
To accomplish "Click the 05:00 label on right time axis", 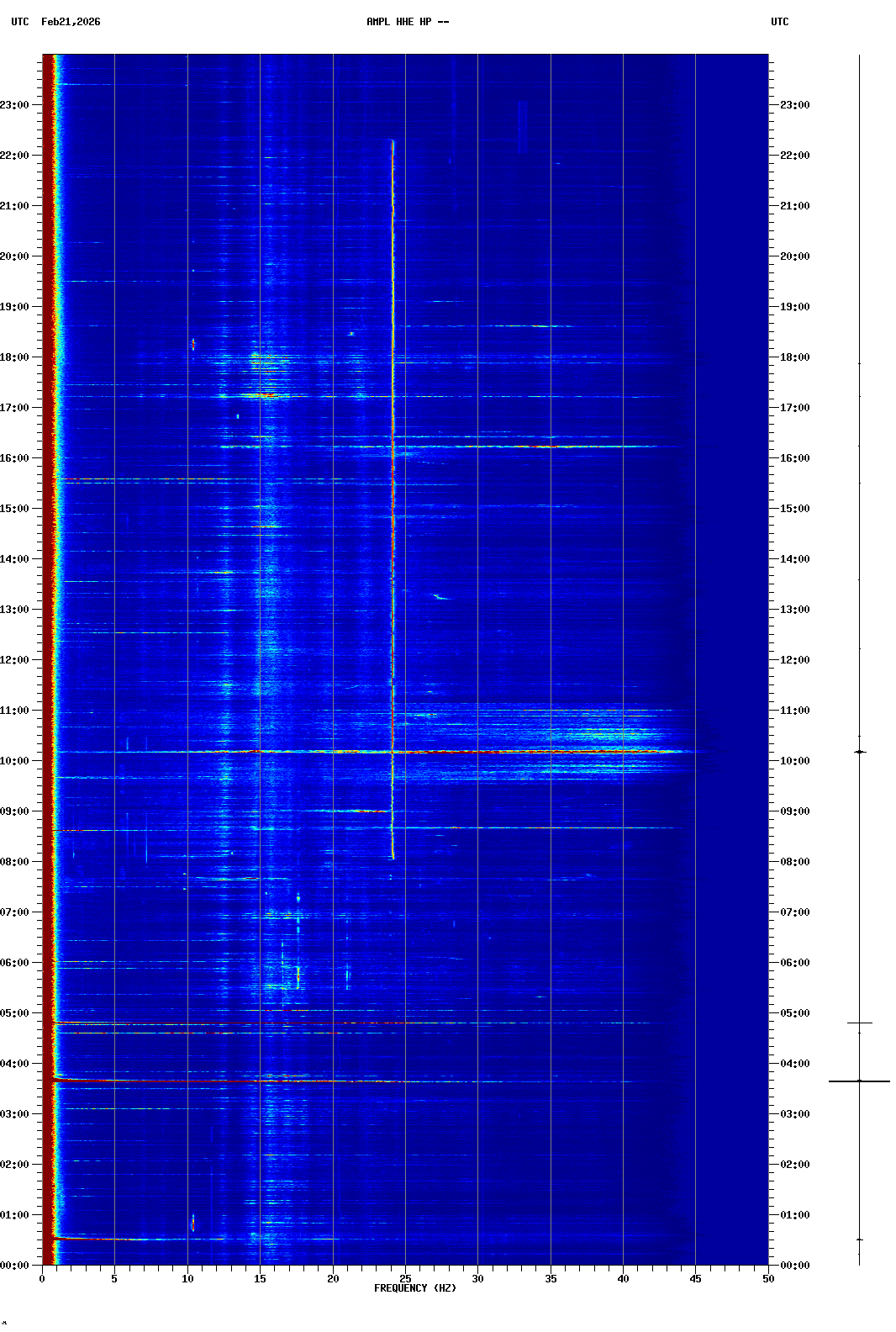I will (794, 1013).
